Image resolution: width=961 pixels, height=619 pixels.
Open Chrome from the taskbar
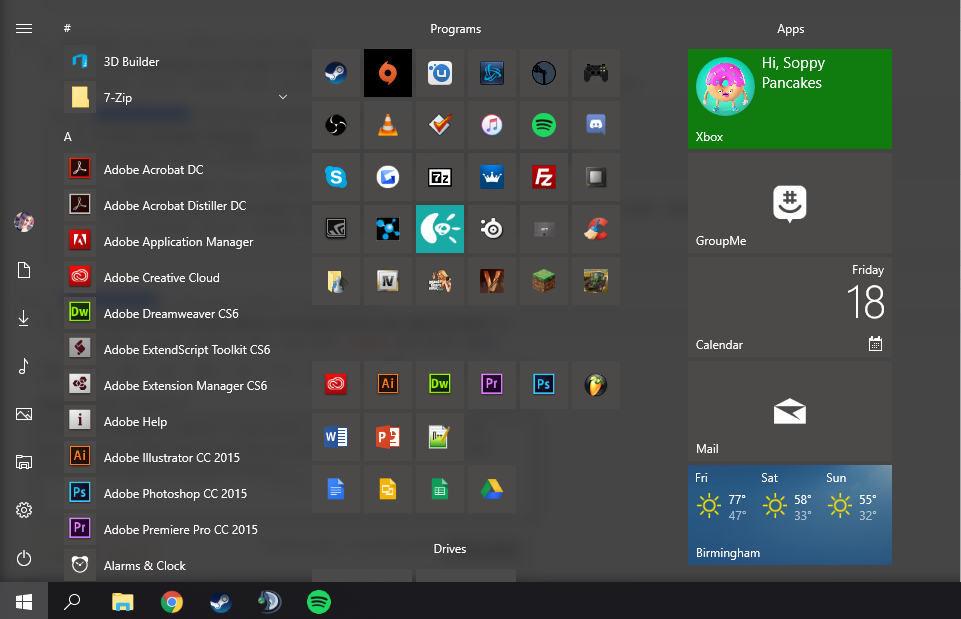click(171, 601)
